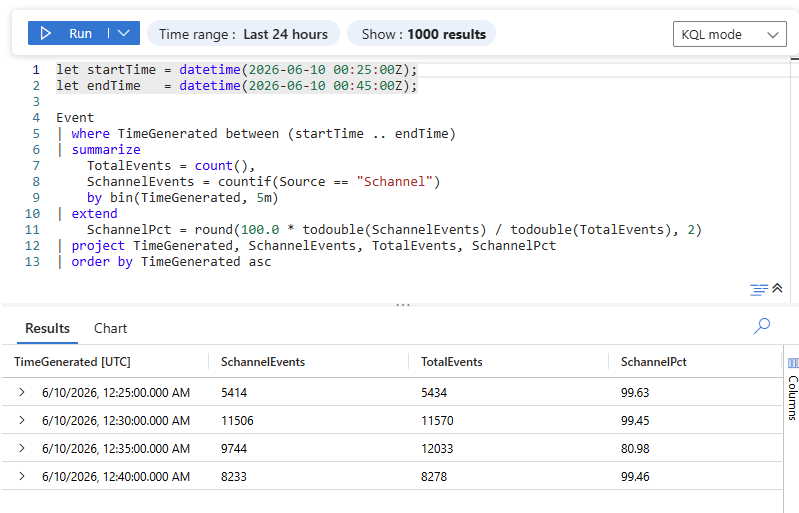Screen dimensions: 799x513
Task: Click line number 11 in gutter
Action: 32,230
